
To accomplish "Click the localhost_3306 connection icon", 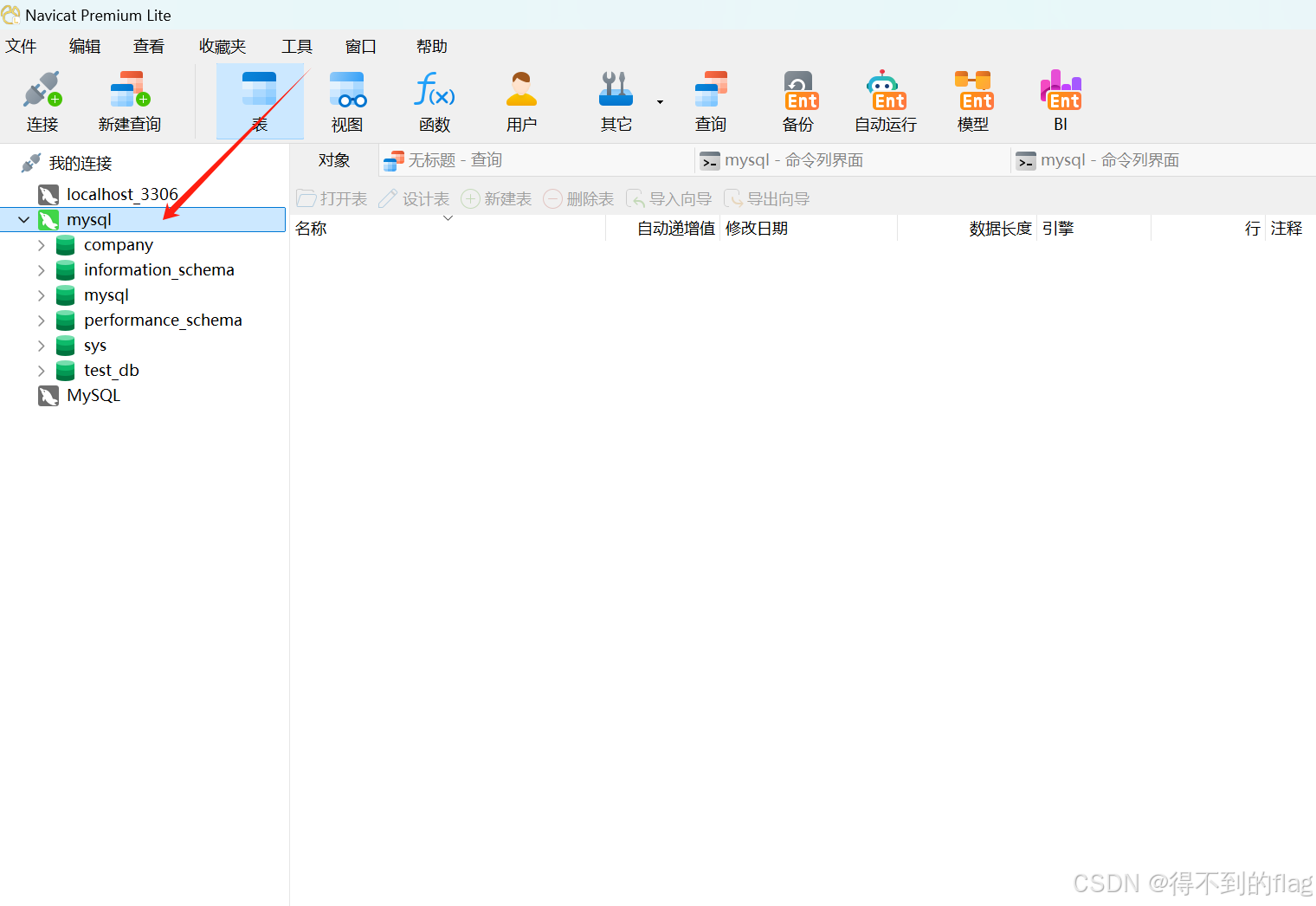I will [48, 195].
